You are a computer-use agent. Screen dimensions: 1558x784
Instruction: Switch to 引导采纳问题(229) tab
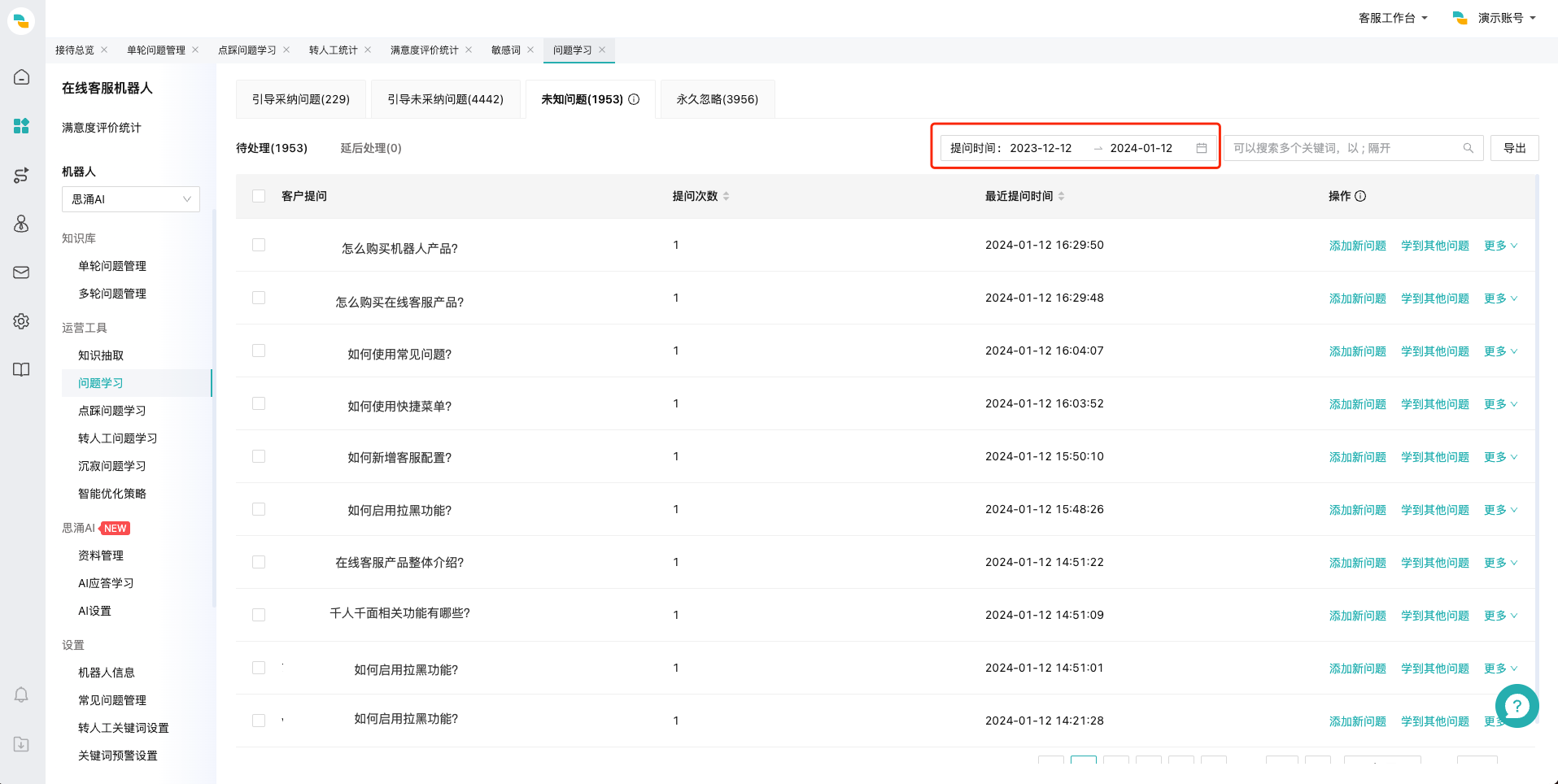pos(301,99)
